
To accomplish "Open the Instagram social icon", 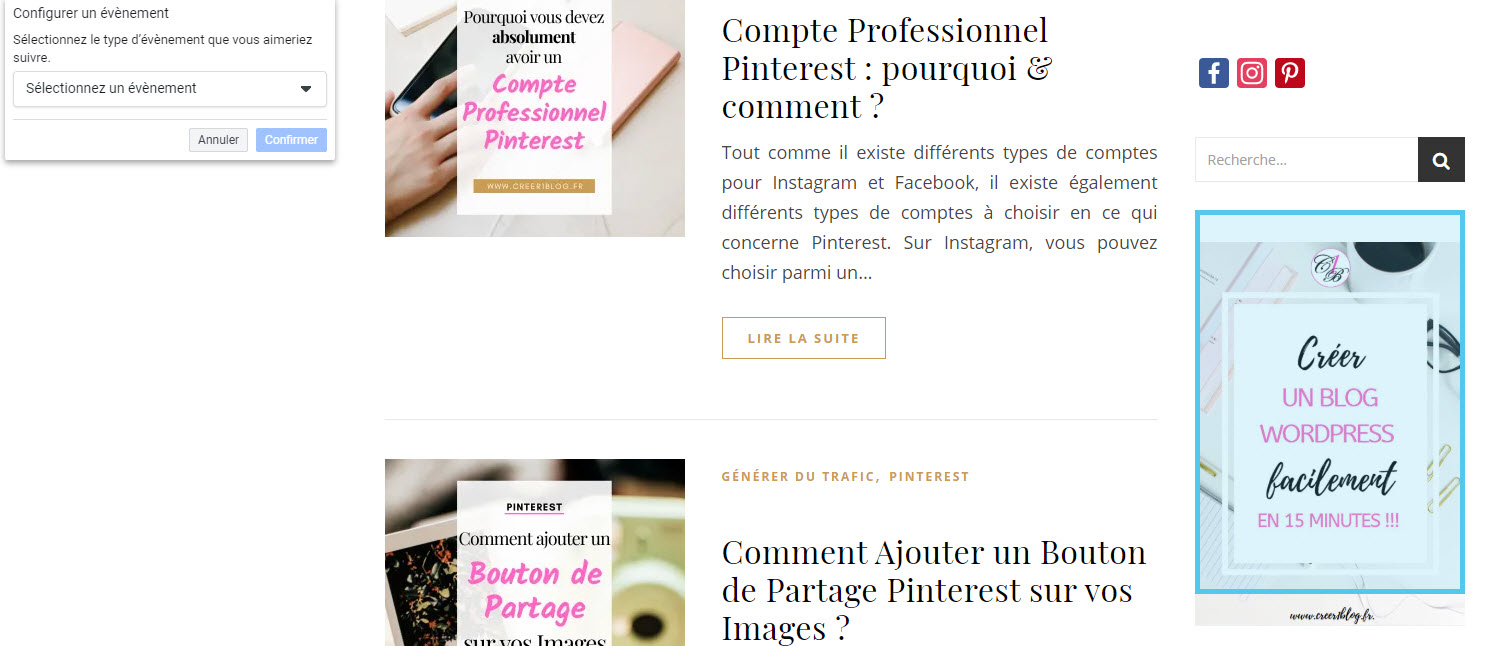I will click(1252, 73).
